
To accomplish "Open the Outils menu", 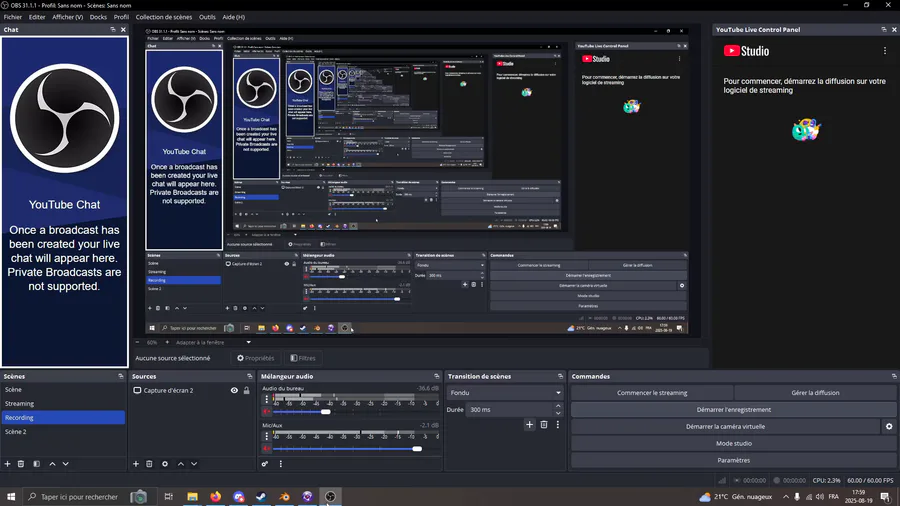I will (x=207, y=17).
